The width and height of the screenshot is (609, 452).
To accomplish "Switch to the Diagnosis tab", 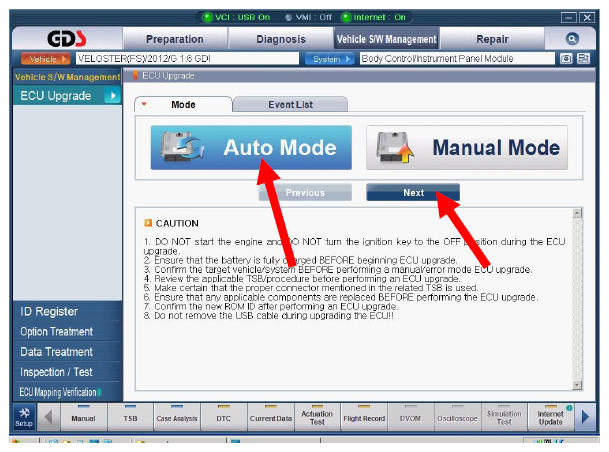I will point(281,39).
